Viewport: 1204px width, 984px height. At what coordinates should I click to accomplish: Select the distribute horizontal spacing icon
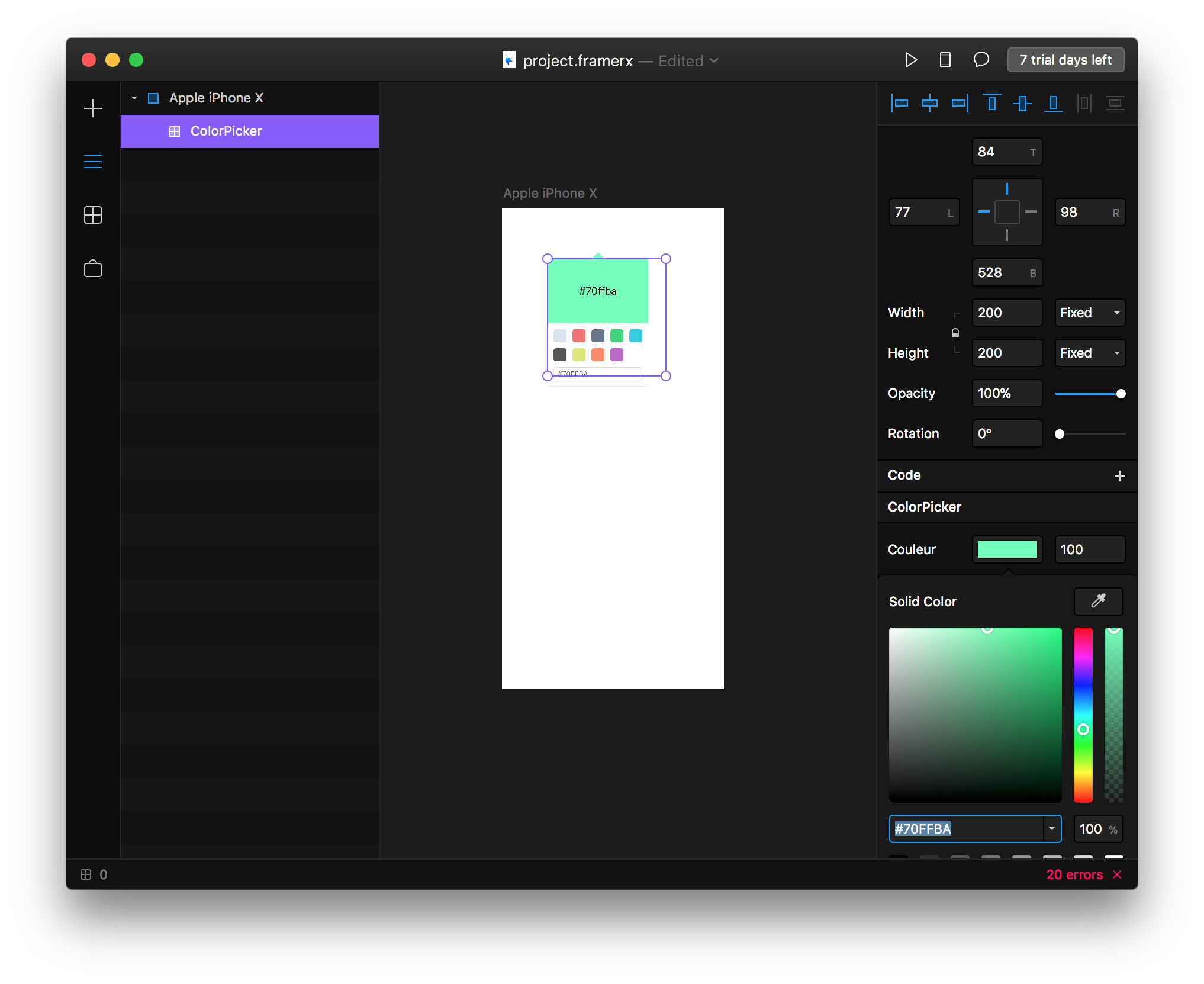(1085, 103)
